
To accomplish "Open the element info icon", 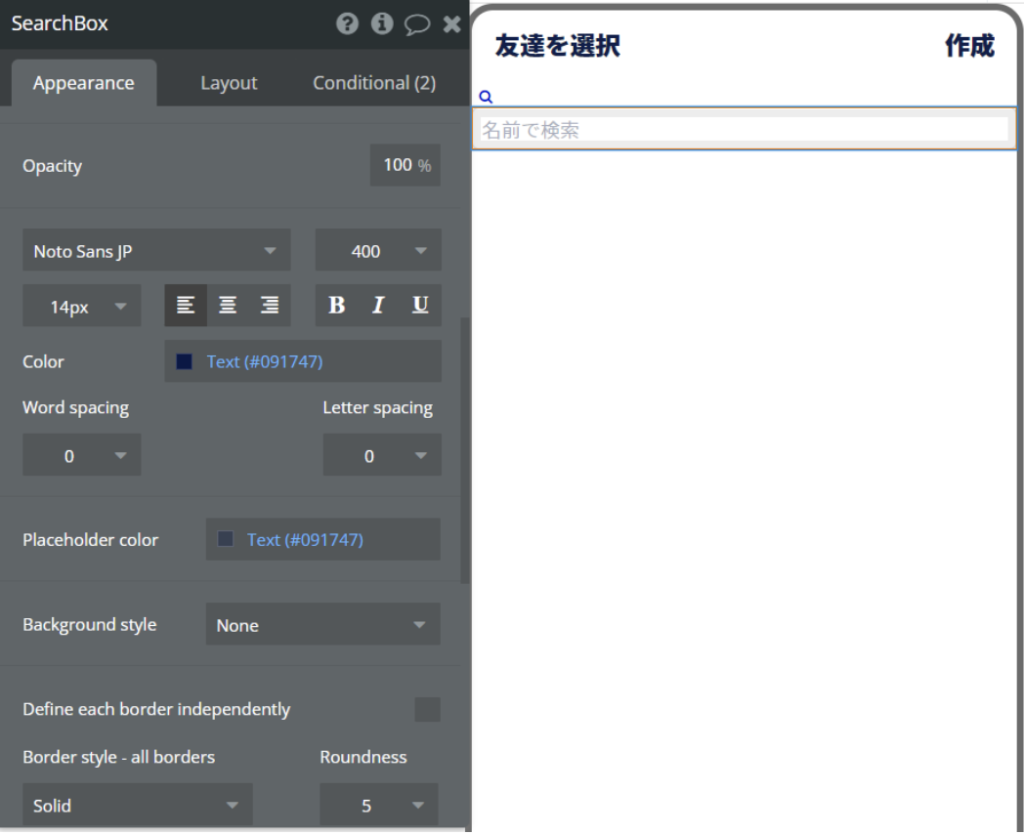I will point(382,24).
